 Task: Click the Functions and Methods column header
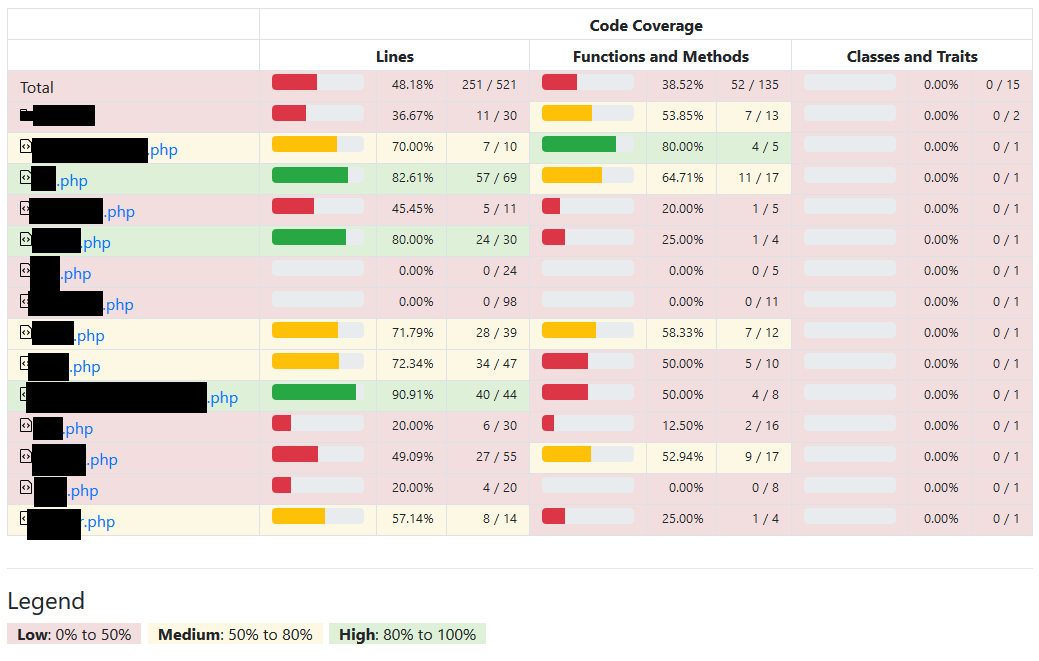pos(661,56)
